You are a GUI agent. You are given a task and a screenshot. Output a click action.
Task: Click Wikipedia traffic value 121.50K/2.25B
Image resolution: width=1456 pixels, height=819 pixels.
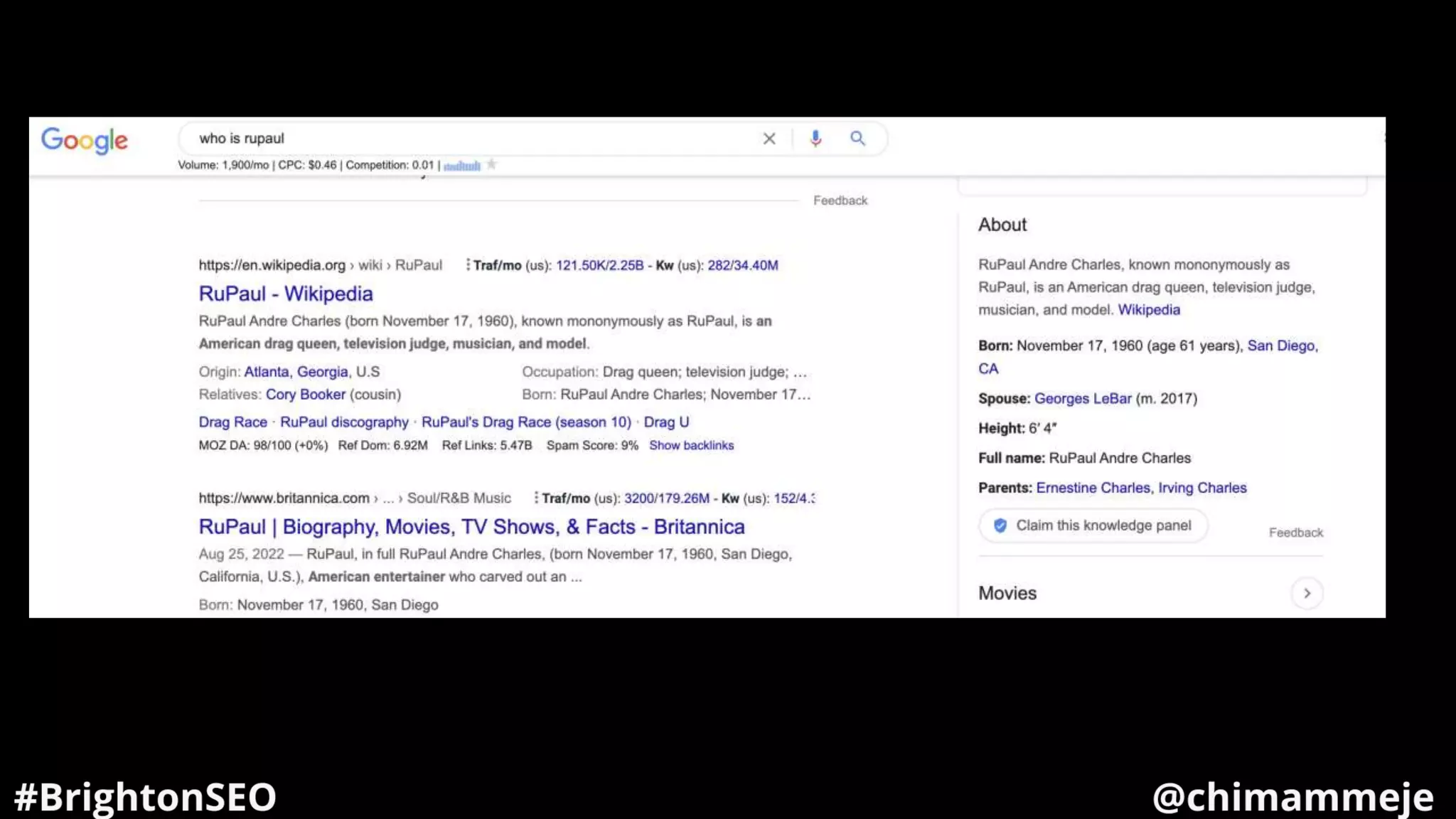[x=599, y=265]
